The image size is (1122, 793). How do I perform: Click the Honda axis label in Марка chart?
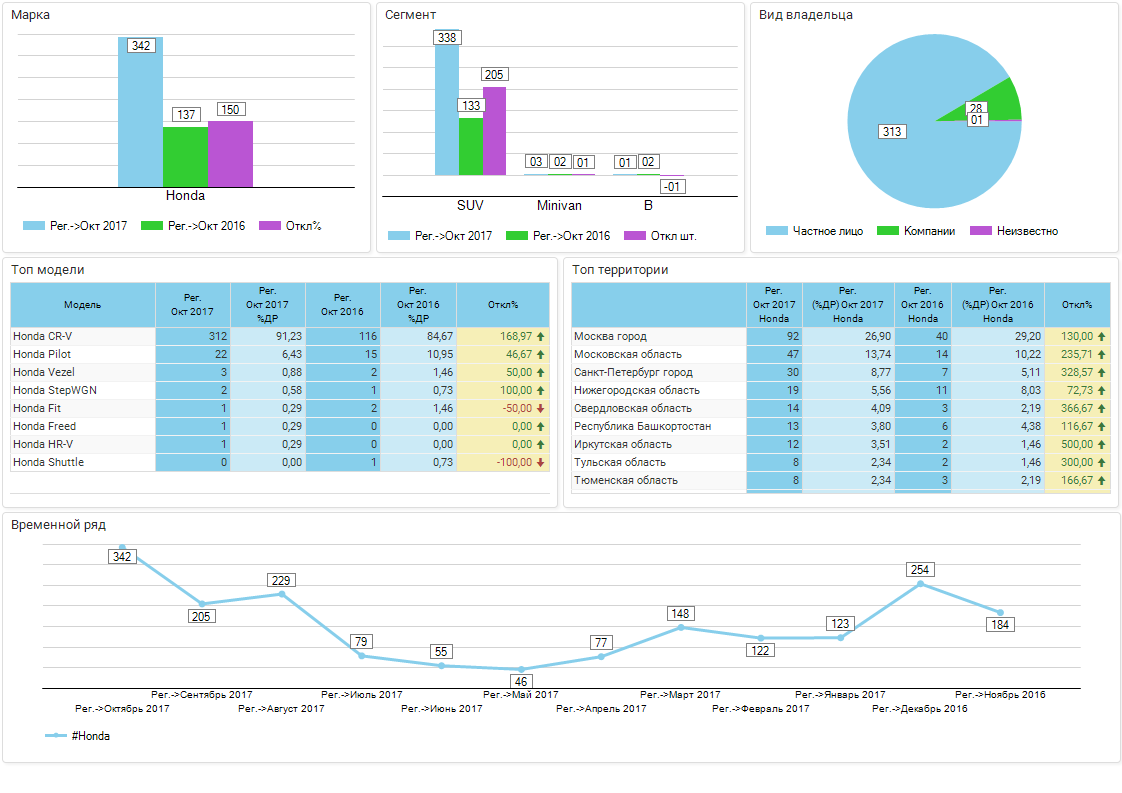click(x=185, y=195)
